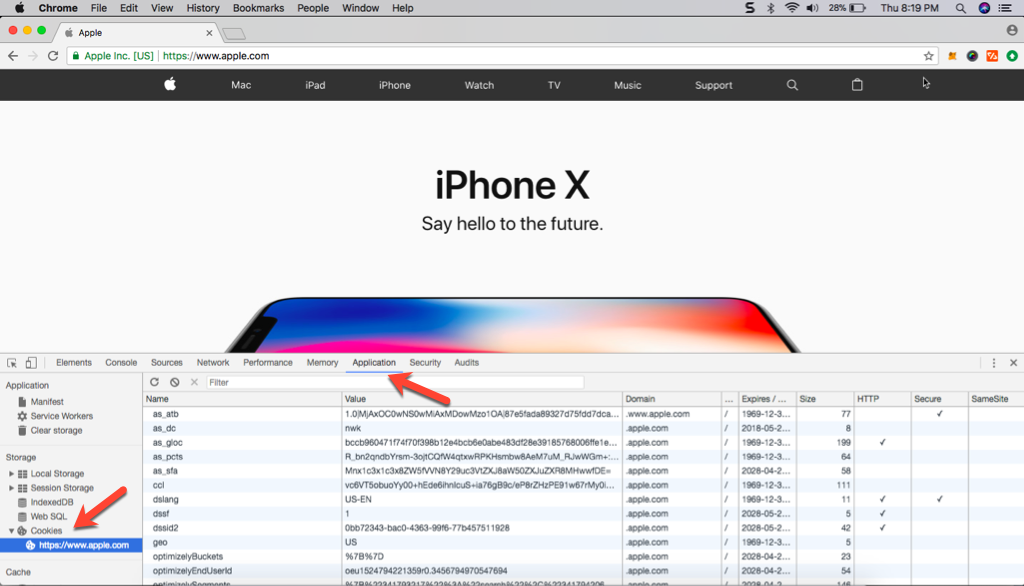Screen dimensions: 1024x586
Task: Click the green extension icon in toolbar
Action: [x=1012, y=56]
